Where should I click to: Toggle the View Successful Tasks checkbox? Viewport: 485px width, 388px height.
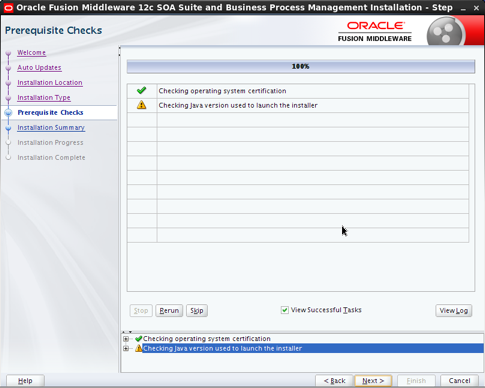[x=284, y=310]
